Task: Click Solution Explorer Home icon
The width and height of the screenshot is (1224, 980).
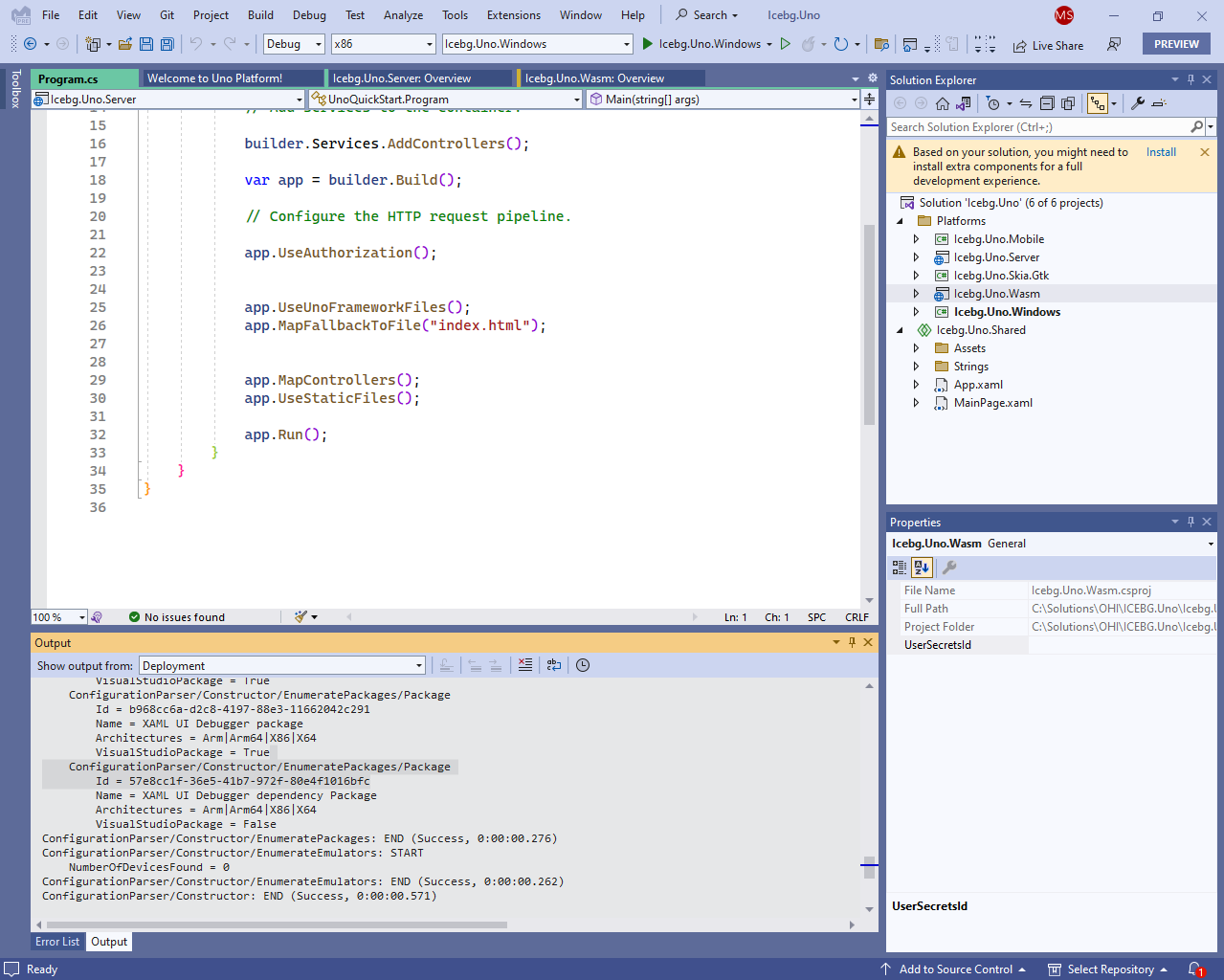Action: 943,103
